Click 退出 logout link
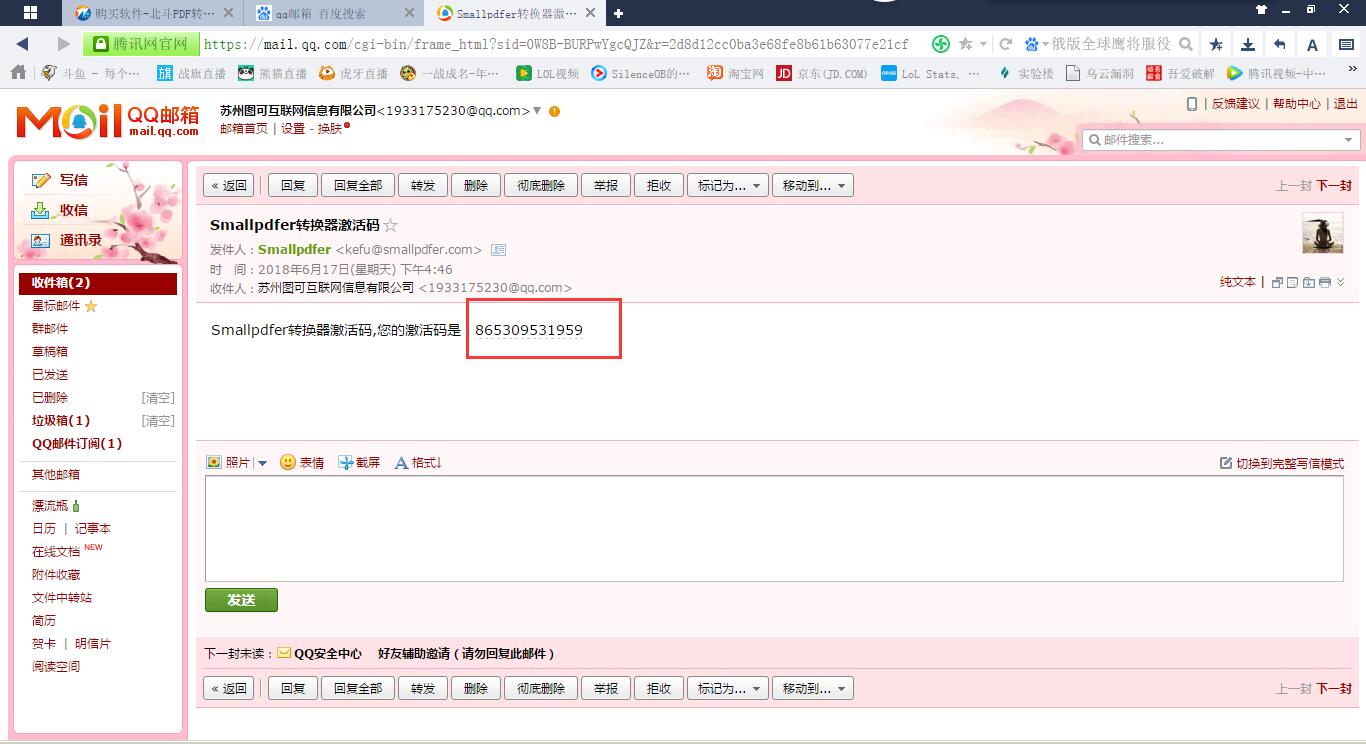This screenshot has height=744, width=1366. coord(1346,104)
